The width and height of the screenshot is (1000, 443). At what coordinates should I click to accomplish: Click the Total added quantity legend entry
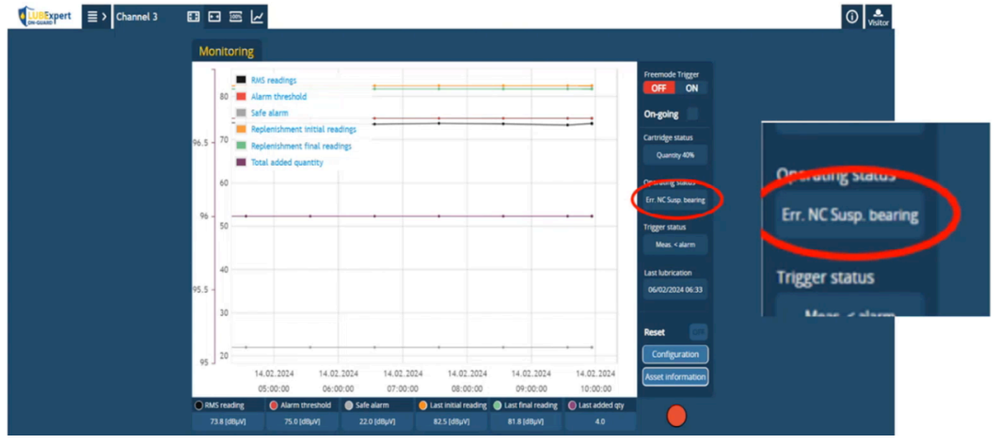(x=279, y=163)
